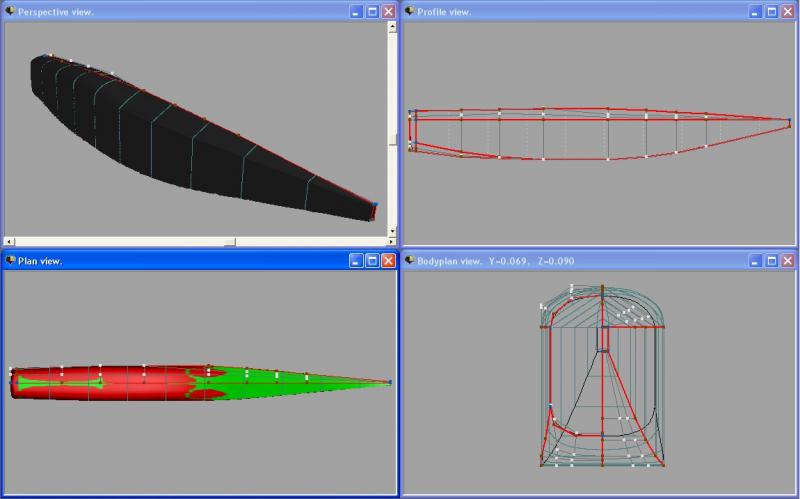800x499 pixels.
Task: Click the Plan view window icon
Action: coord(11,261)
